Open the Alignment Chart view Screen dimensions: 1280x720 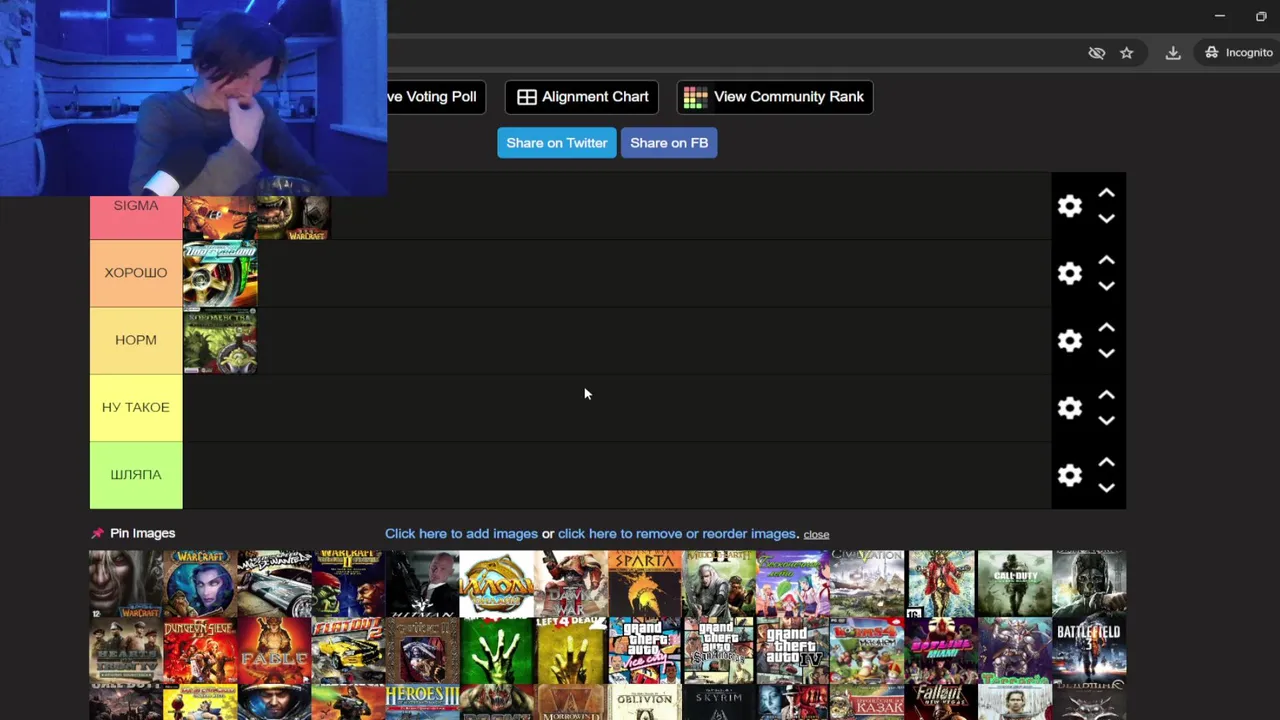(582, 97)
